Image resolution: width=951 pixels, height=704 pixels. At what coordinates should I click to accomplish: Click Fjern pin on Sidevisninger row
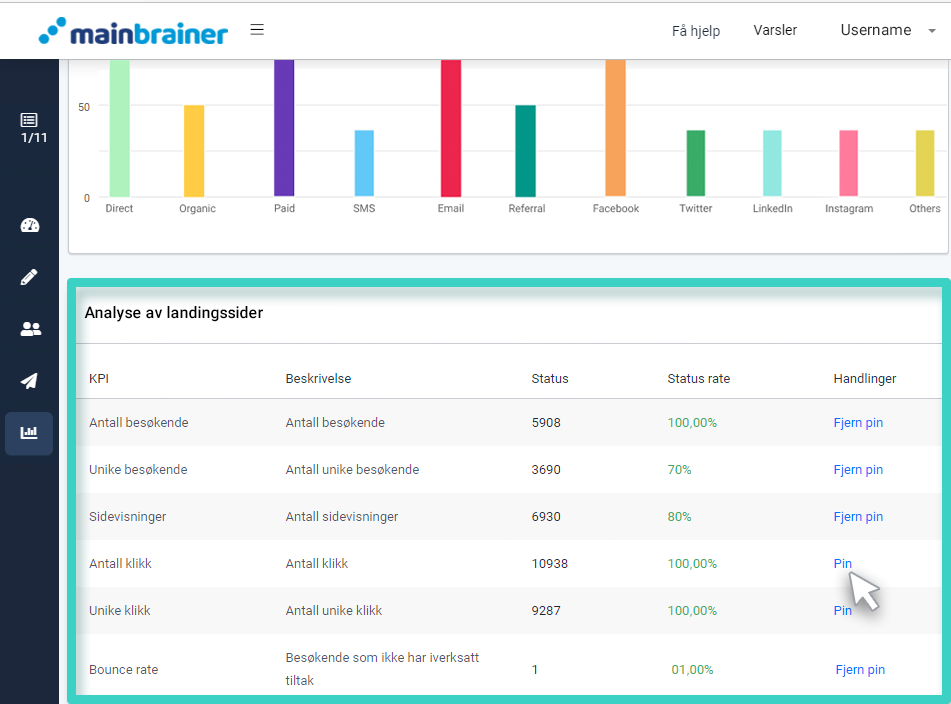click(858, 517)
